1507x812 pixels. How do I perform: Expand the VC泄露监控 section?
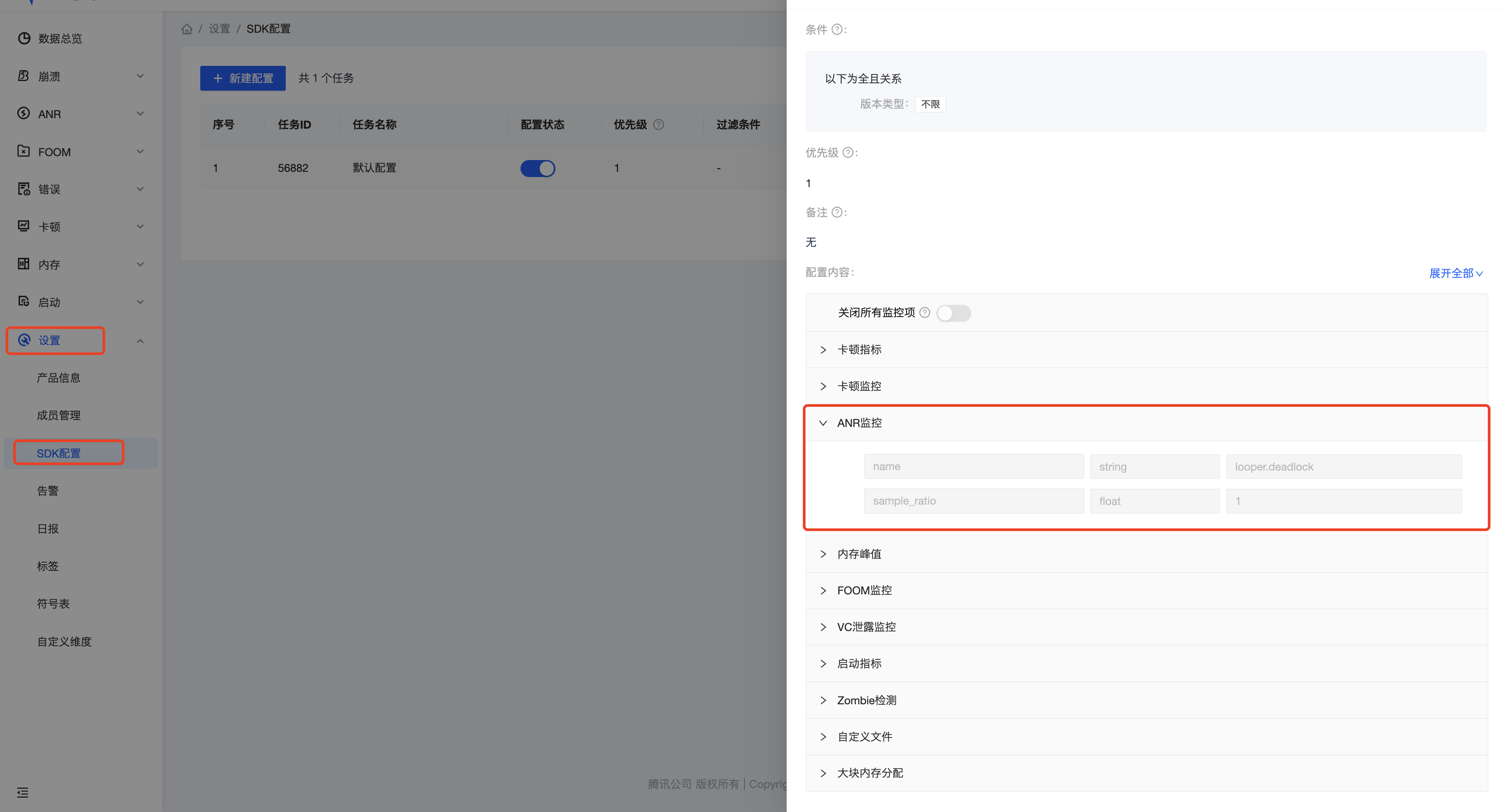pos(1147,627)
